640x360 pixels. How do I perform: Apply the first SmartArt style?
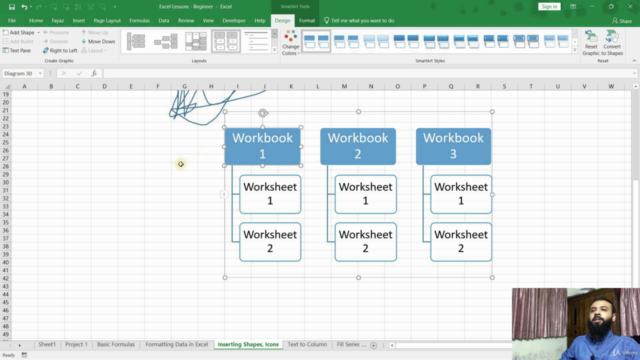[x=316, y=41]
